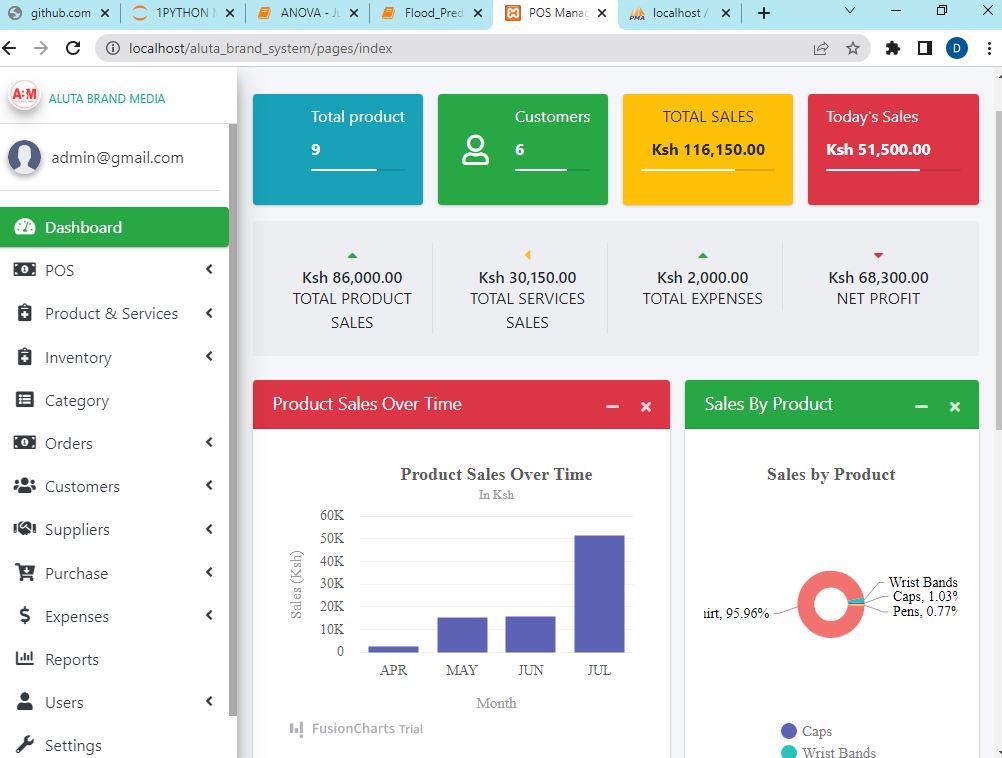Collapse the Product Sales Over Time panel
Image resolution: width=1002 pixels, height=758 pixels.
pyautogui.click(x=612, y=405)
